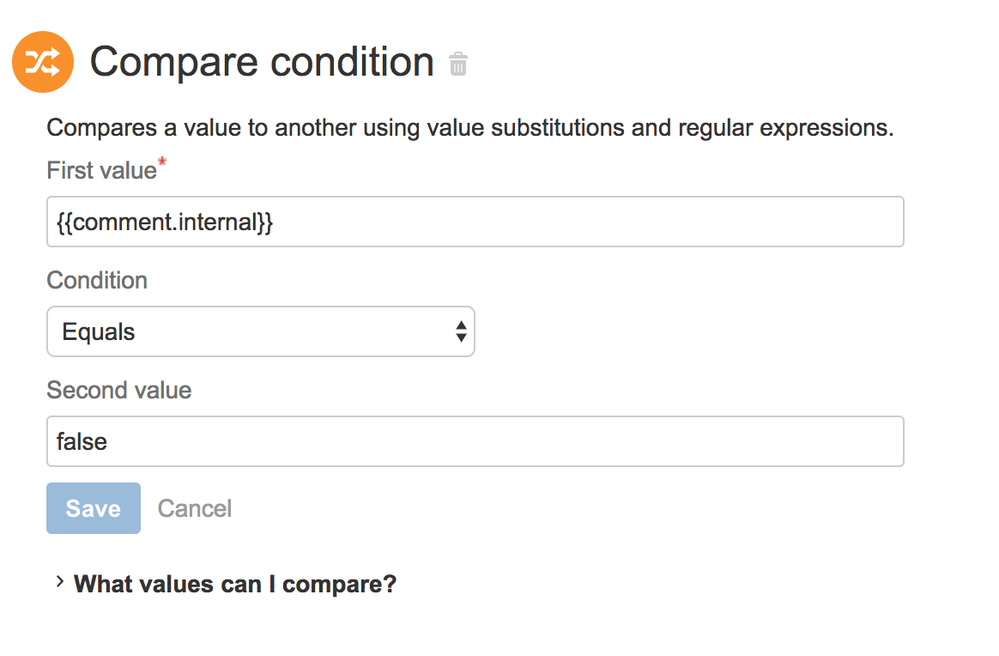This screenshot has width=999, height=656.
Task: Click the red required asterisk marker
Action: pos(162,162)
